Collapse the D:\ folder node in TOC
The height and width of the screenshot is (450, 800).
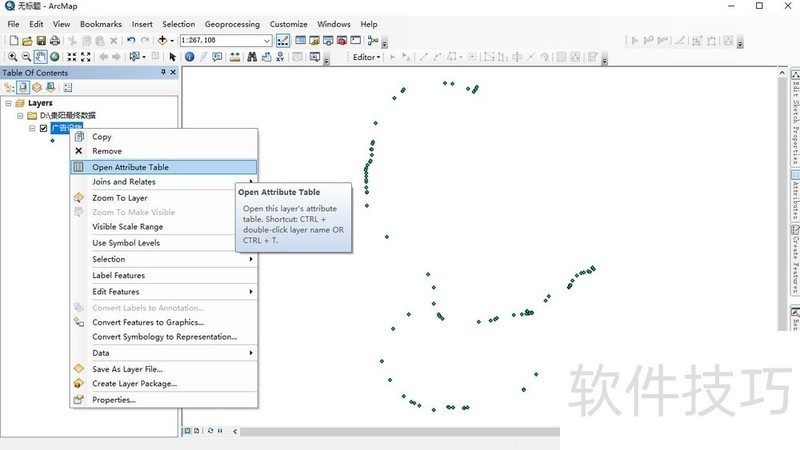click(20, 116)
